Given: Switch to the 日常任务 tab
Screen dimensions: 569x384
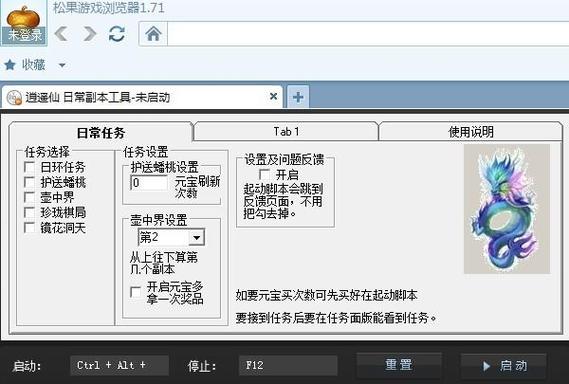Looking at the screenshot, I should click(x=101, y=132).
